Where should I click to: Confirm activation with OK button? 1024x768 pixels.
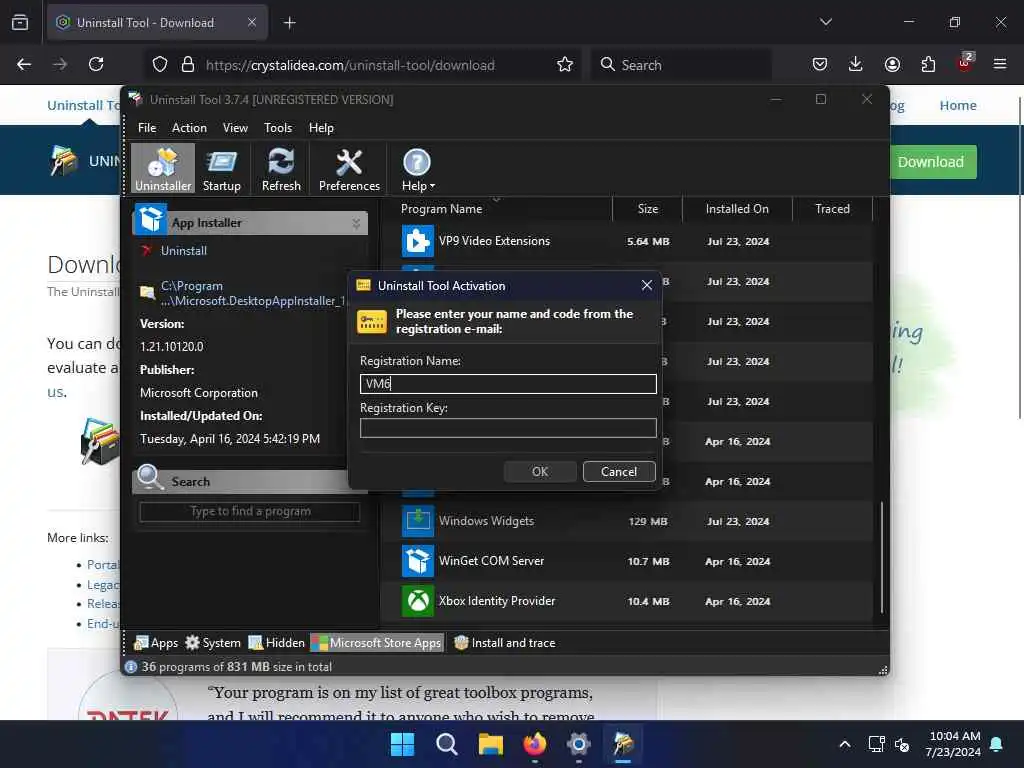540,472
